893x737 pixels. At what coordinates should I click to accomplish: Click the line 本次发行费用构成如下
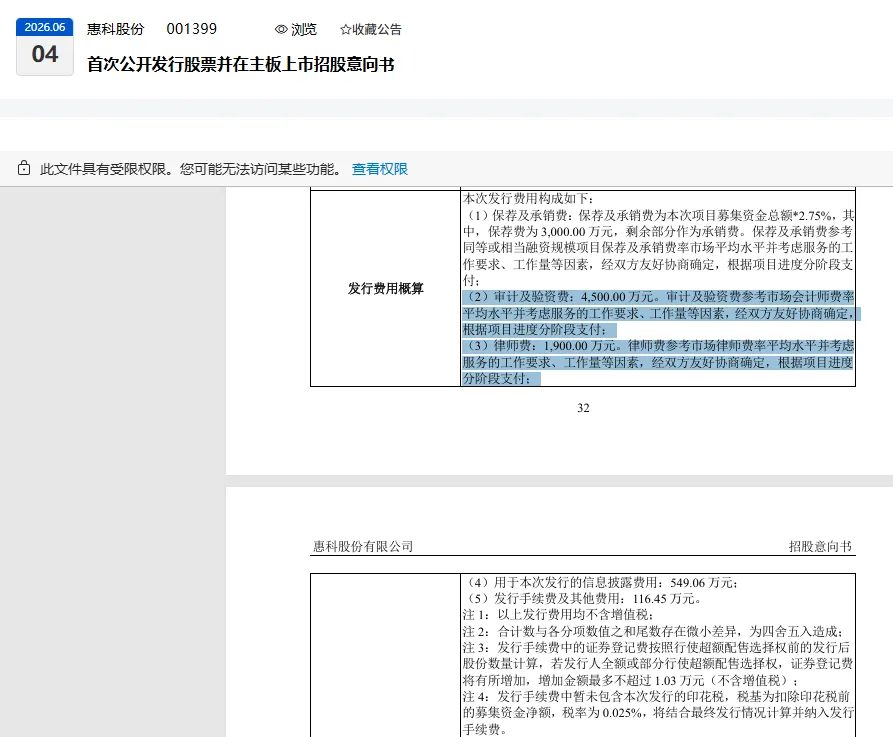[529, 199]
